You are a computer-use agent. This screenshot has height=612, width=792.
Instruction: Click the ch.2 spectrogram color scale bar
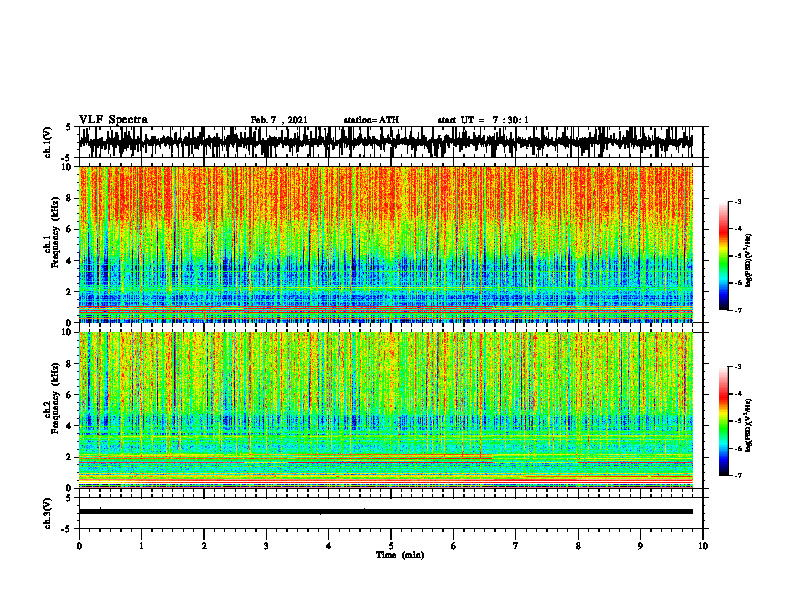tap(723, 421)
